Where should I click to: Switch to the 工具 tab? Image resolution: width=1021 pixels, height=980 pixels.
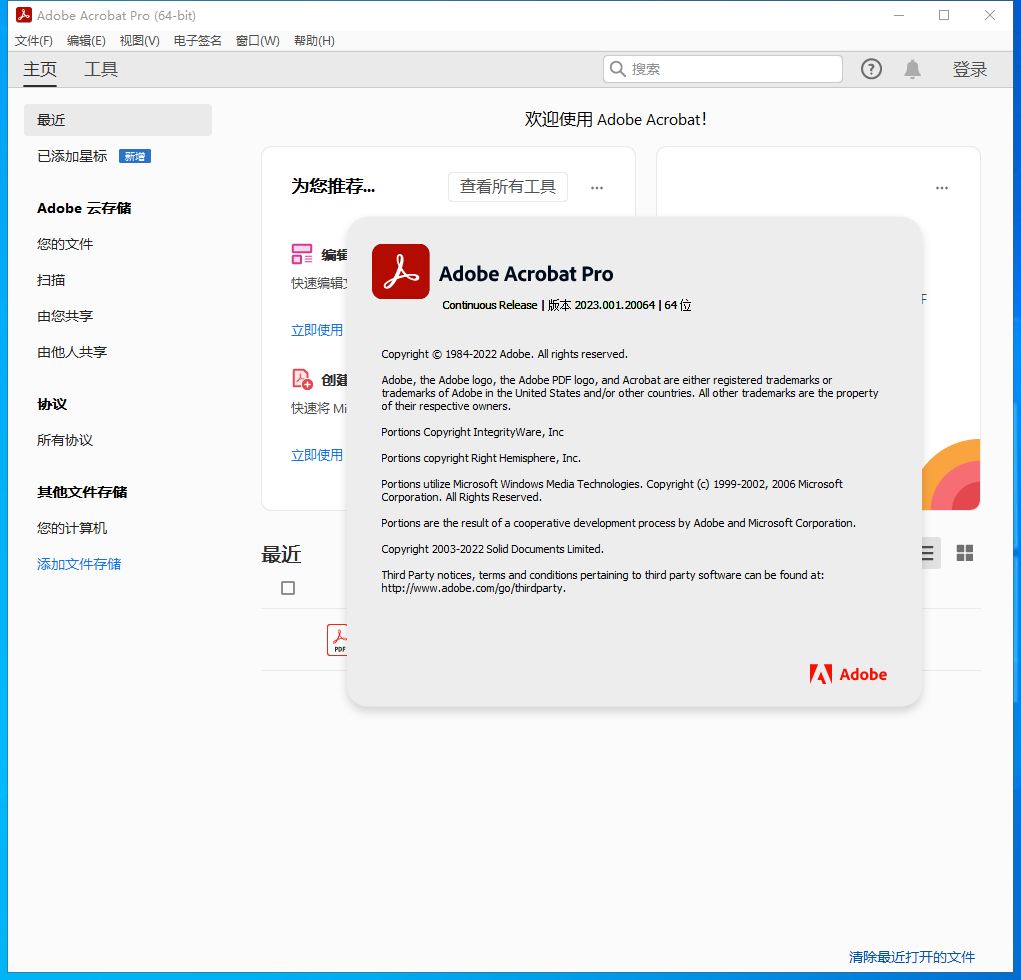(x=100, y=69)
